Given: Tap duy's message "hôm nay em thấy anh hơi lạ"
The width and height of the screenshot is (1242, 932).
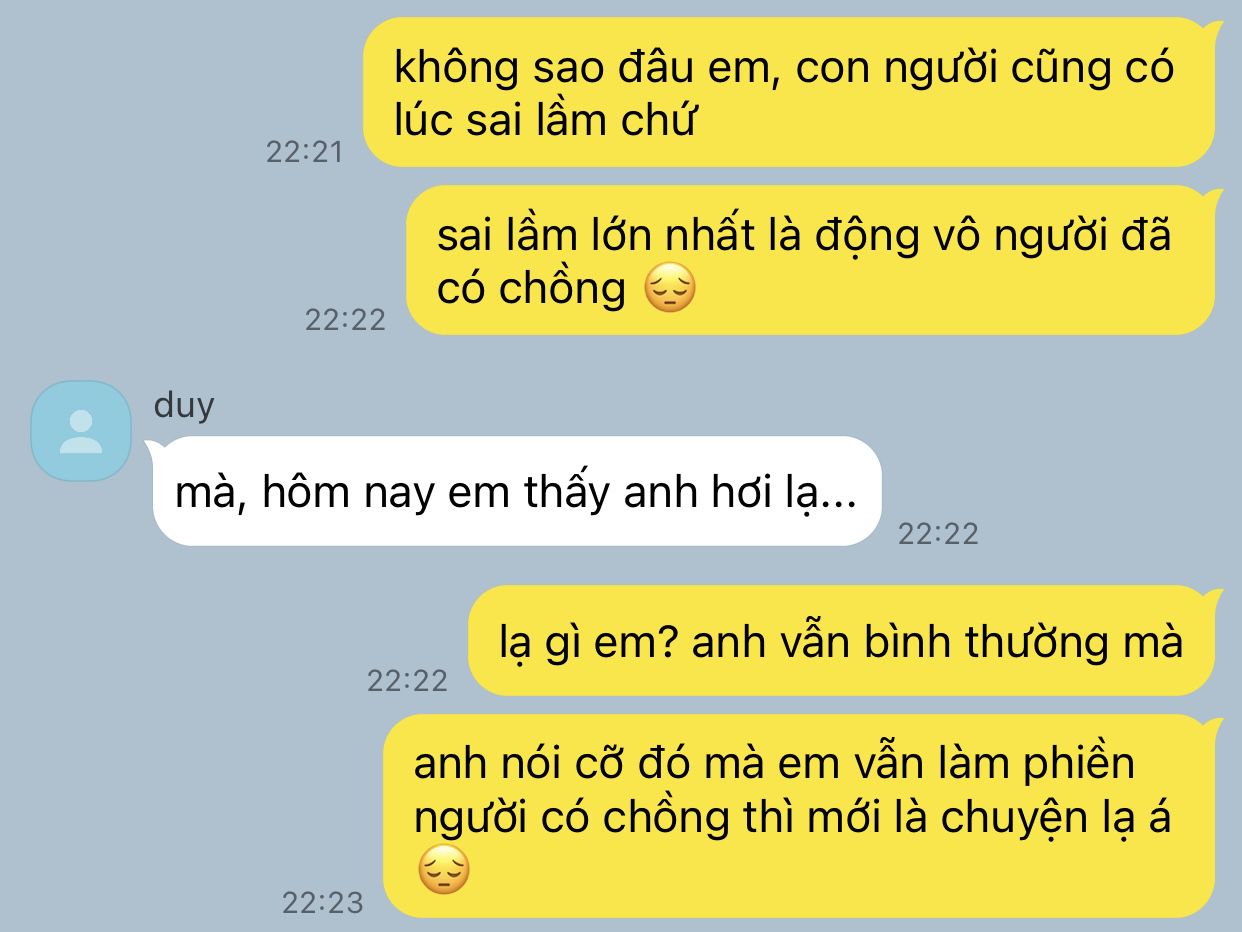Looking at the screenshot, I should click(514, 491).
